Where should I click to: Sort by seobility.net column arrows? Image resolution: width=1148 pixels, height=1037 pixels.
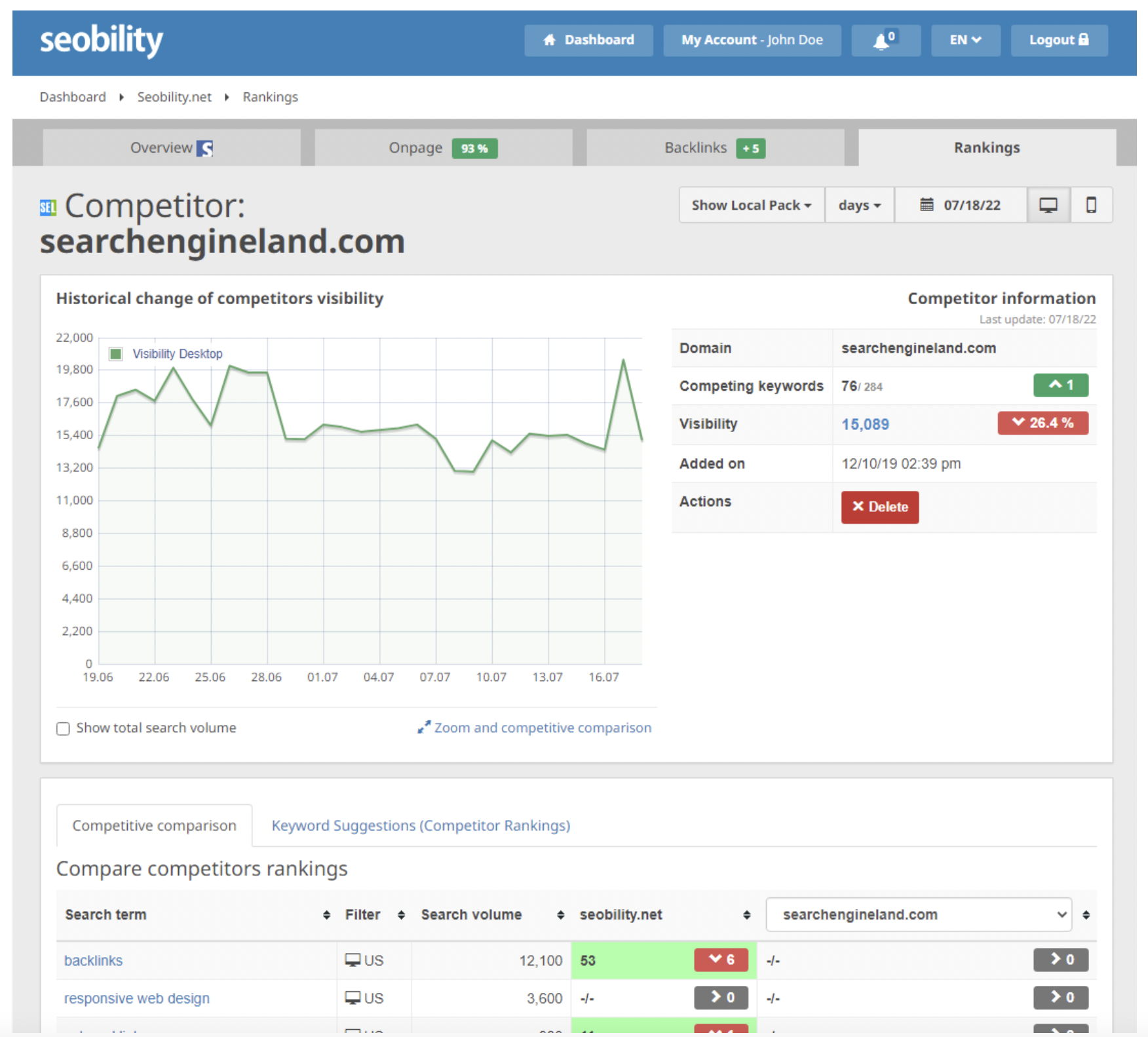(746, 915)
